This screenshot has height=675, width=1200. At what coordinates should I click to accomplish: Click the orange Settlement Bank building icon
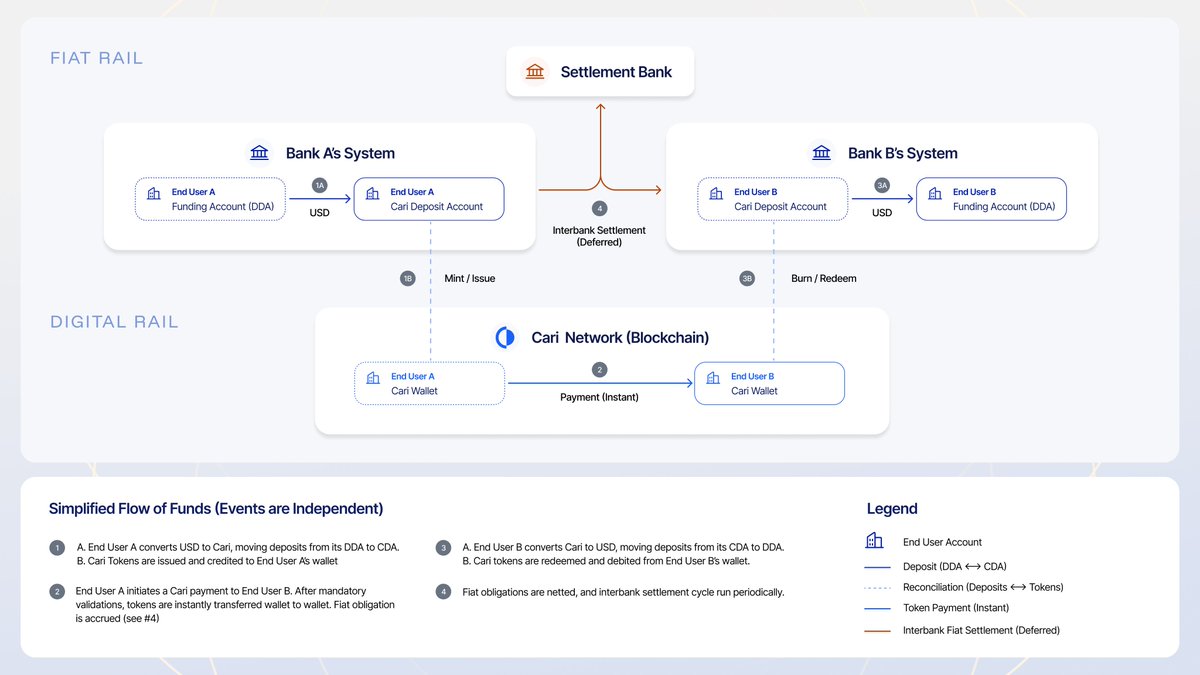coord(535,72)
